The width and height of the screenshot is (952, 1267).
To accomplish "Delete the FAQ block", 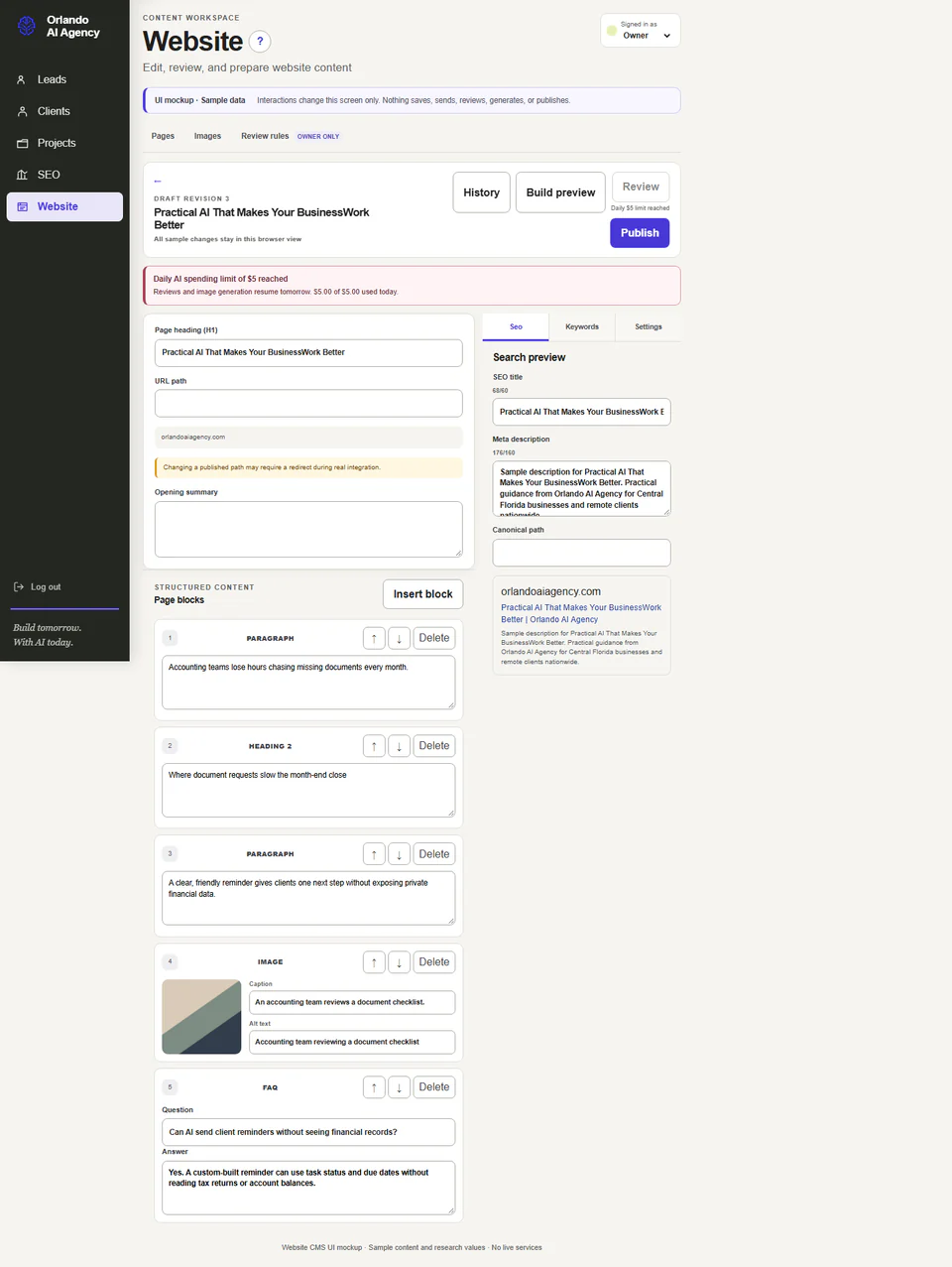I will 434,1087.
